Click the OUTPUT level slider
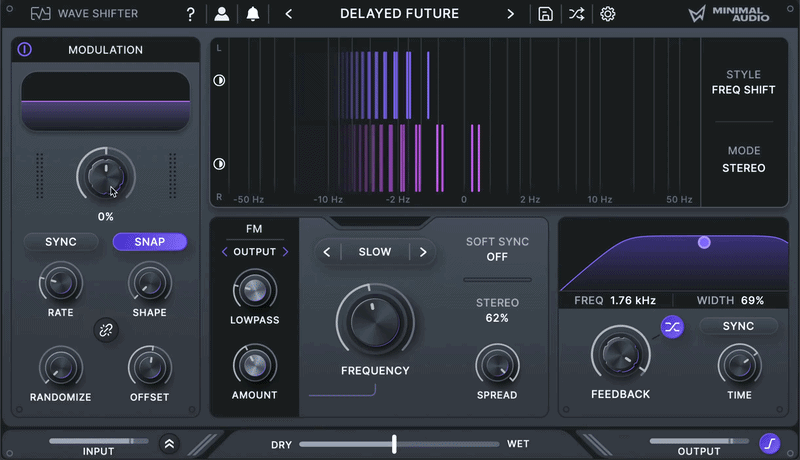 [699, 441]
